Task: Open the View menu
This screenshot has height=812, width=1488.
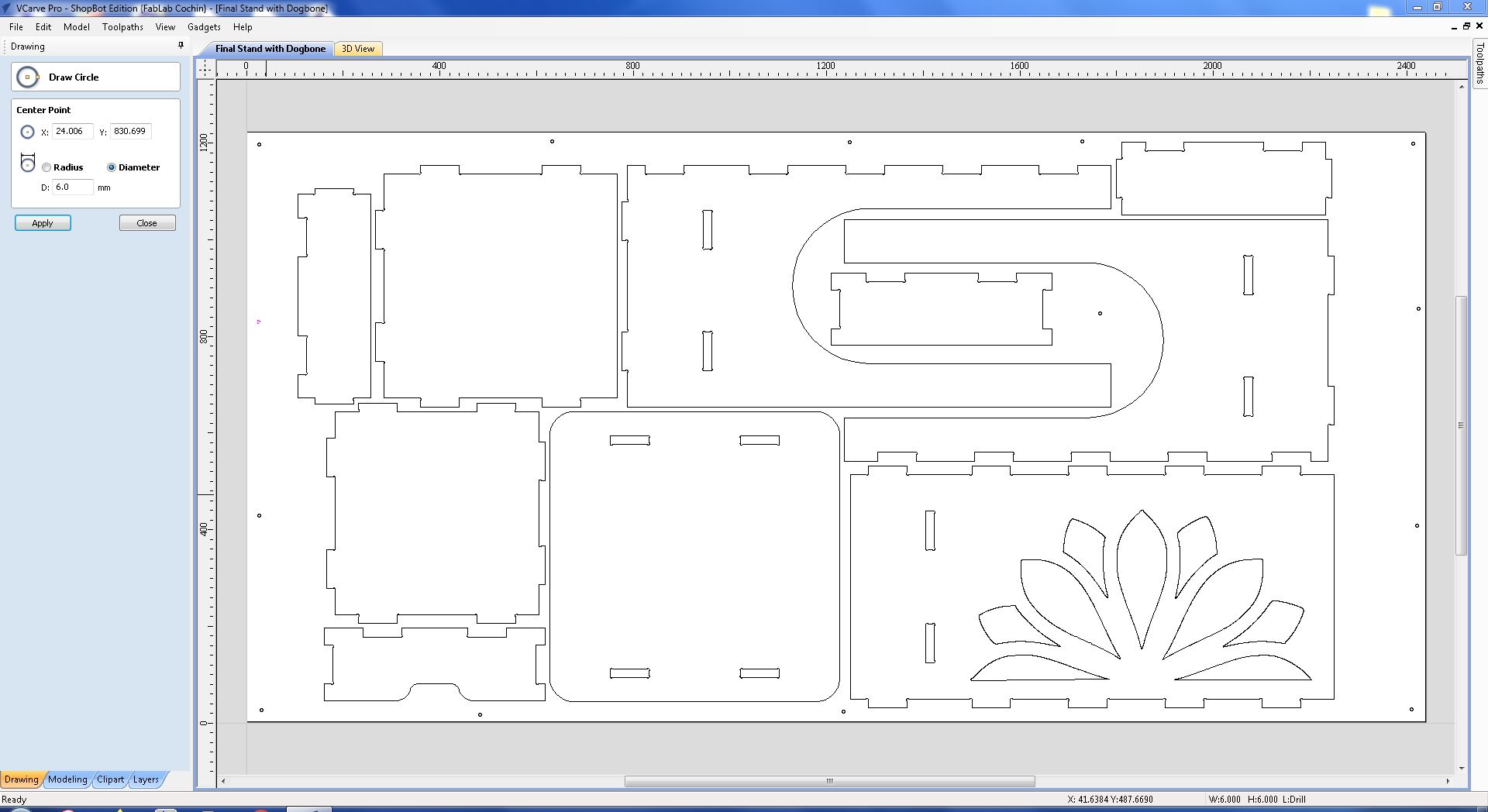Action: point(165,26)
